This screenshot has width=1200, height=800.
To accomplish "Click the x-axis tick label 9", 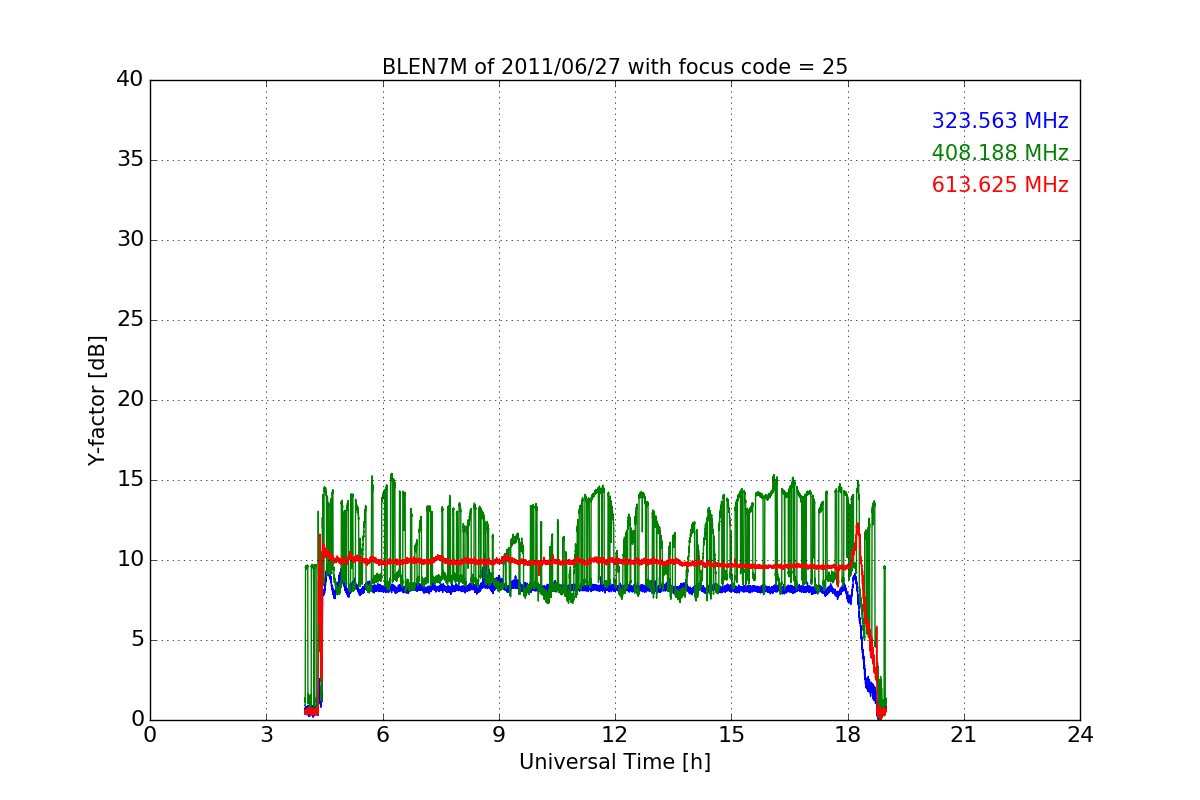I will [498, 734].
